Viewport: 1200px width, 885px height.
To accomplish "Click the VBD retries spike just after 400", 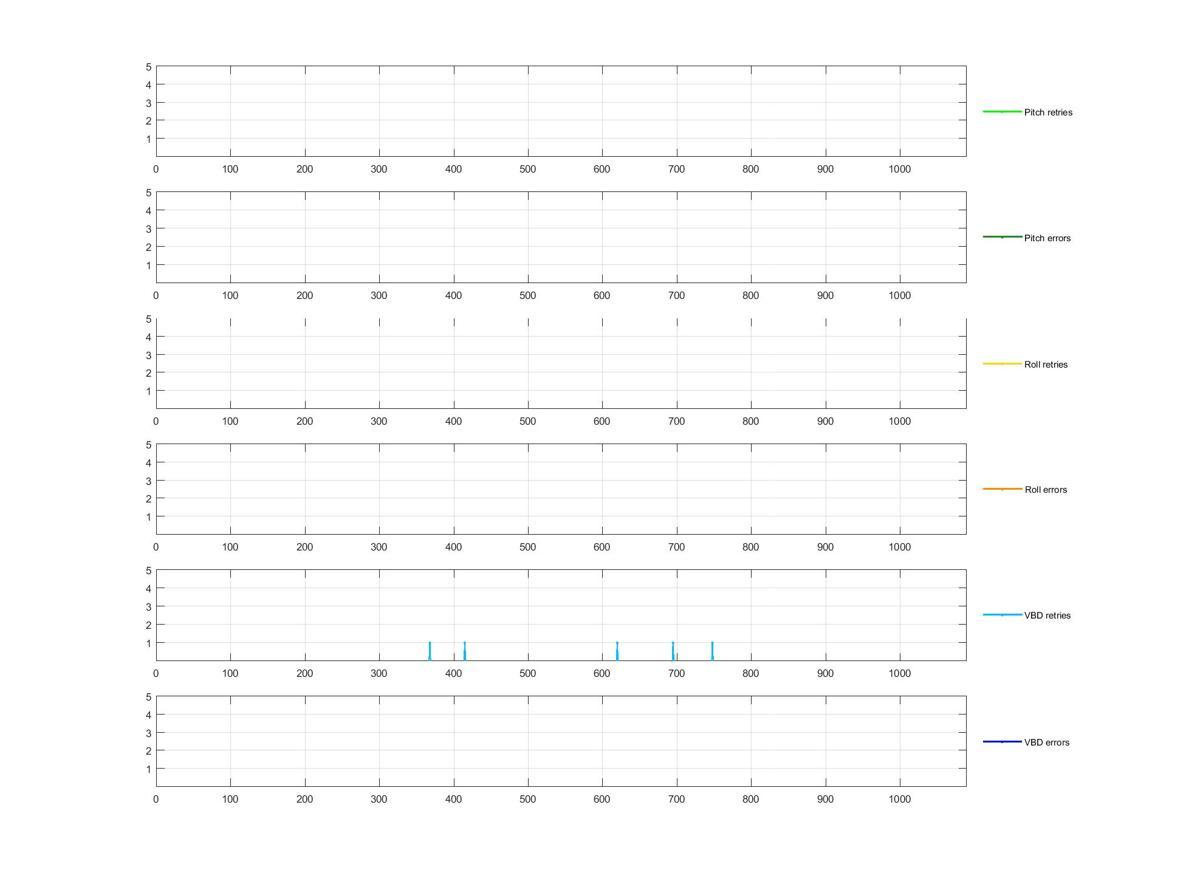I will coord(464,651).
